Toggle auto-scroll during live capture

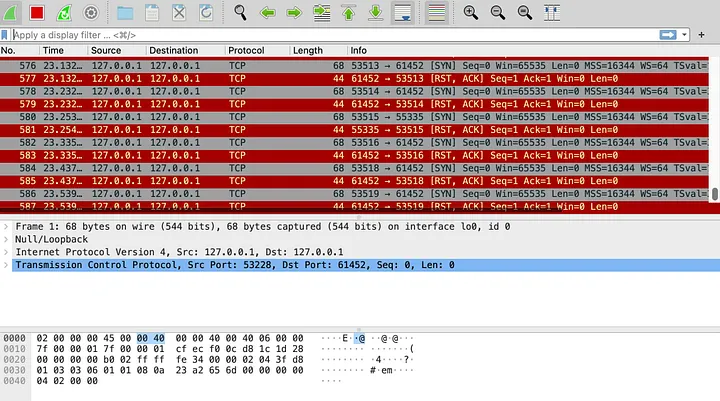403,12
